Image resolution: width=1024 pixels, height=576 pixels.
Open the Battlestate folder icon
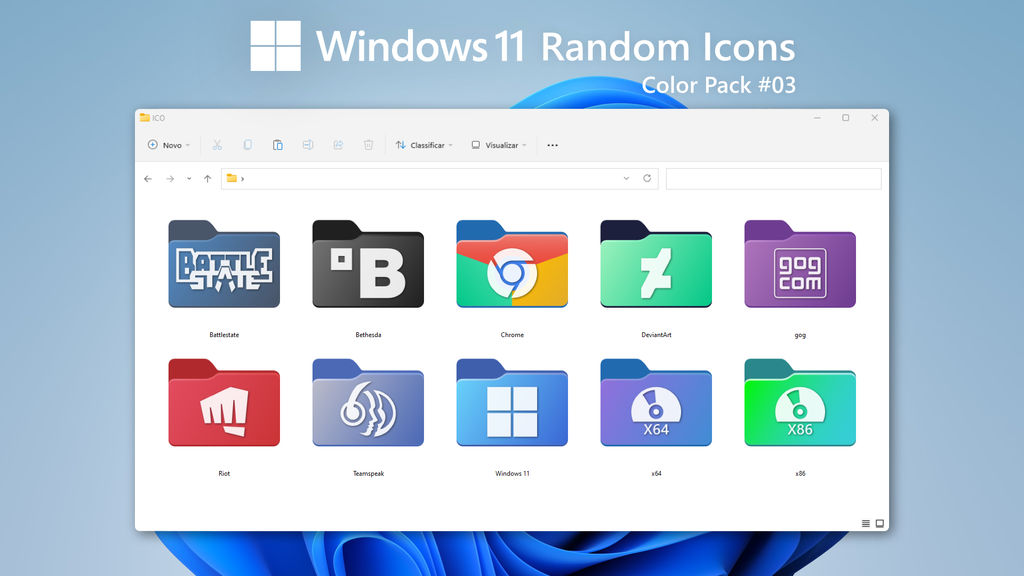pyautogui.click(x=224, y=264)
